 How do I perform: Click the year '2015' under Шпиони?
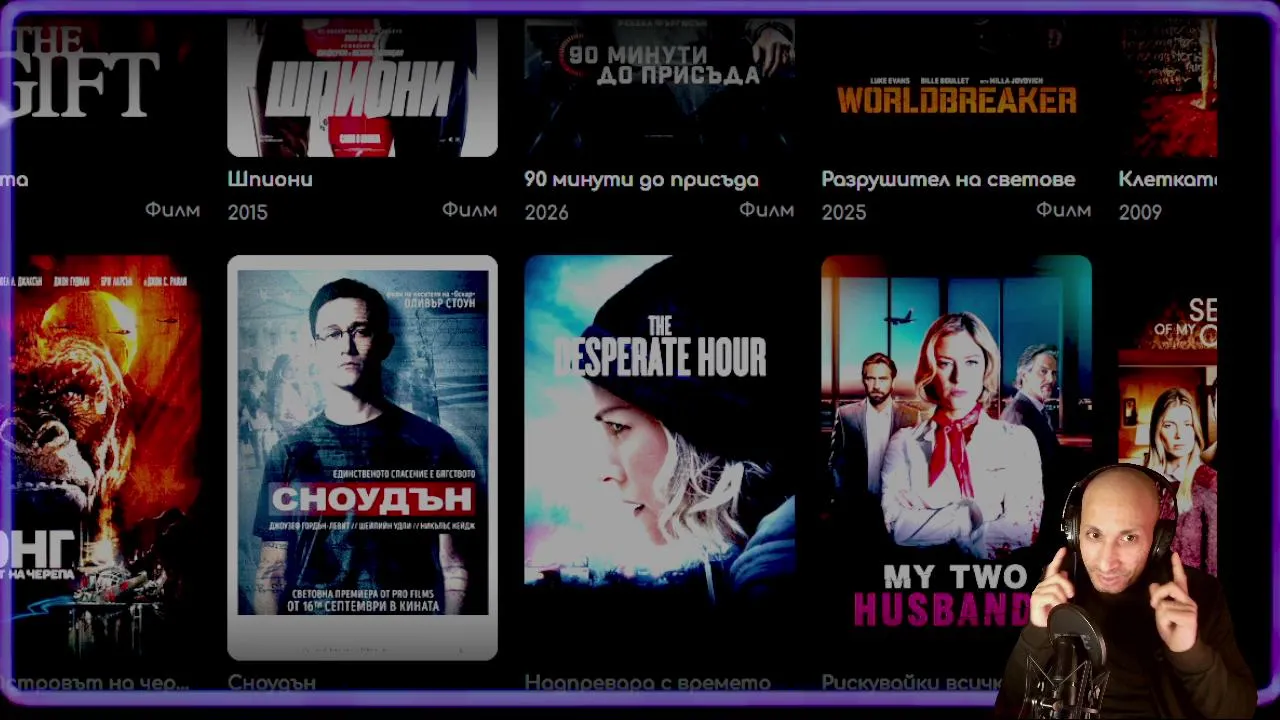[x=247, y=212]
